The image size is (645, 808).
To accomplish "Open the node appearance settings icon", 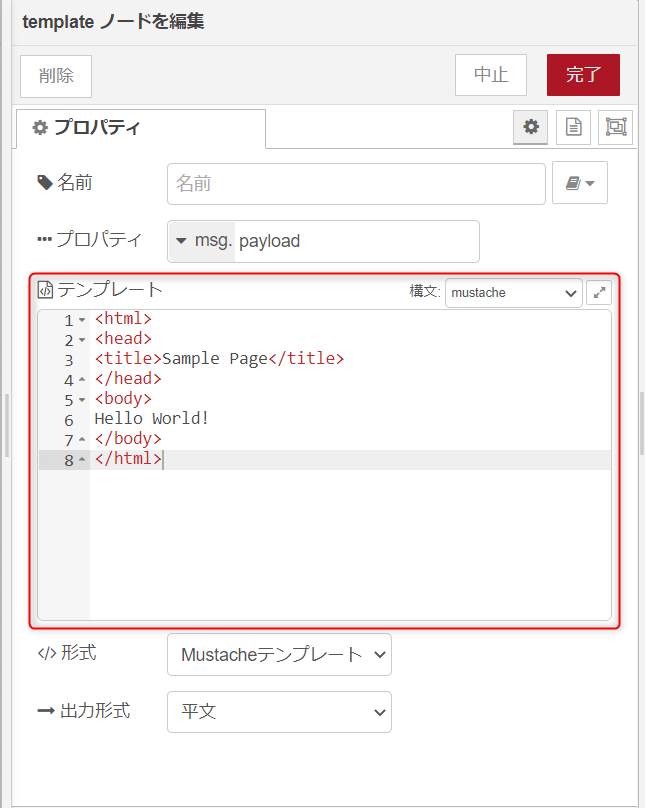I will click(615, 127).
